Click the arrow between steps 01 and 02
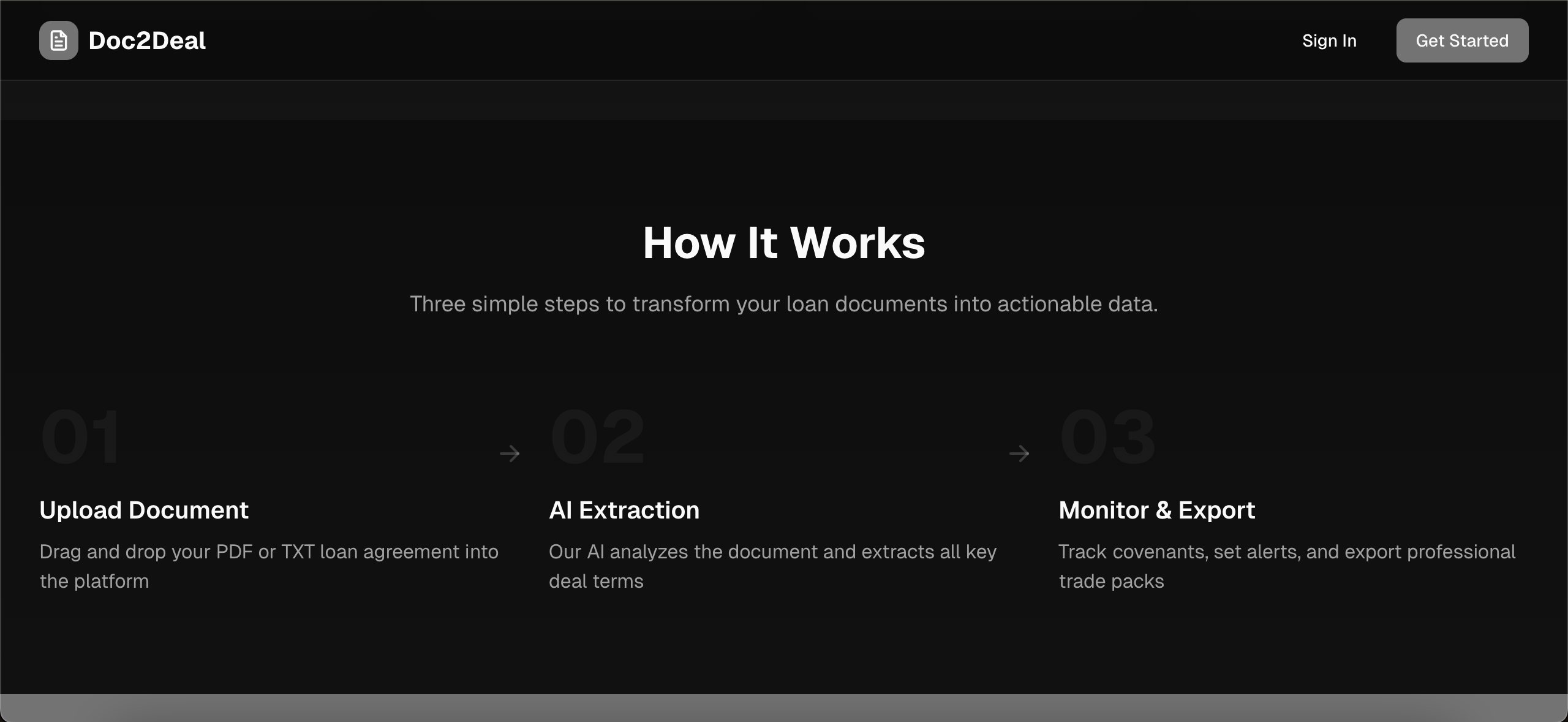This screenshot has width=1568, height=722. point(510,454)
